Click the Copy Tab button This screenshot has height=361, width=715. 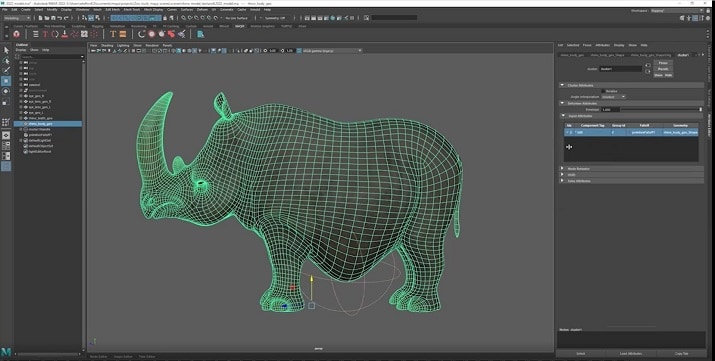(682, 354)
